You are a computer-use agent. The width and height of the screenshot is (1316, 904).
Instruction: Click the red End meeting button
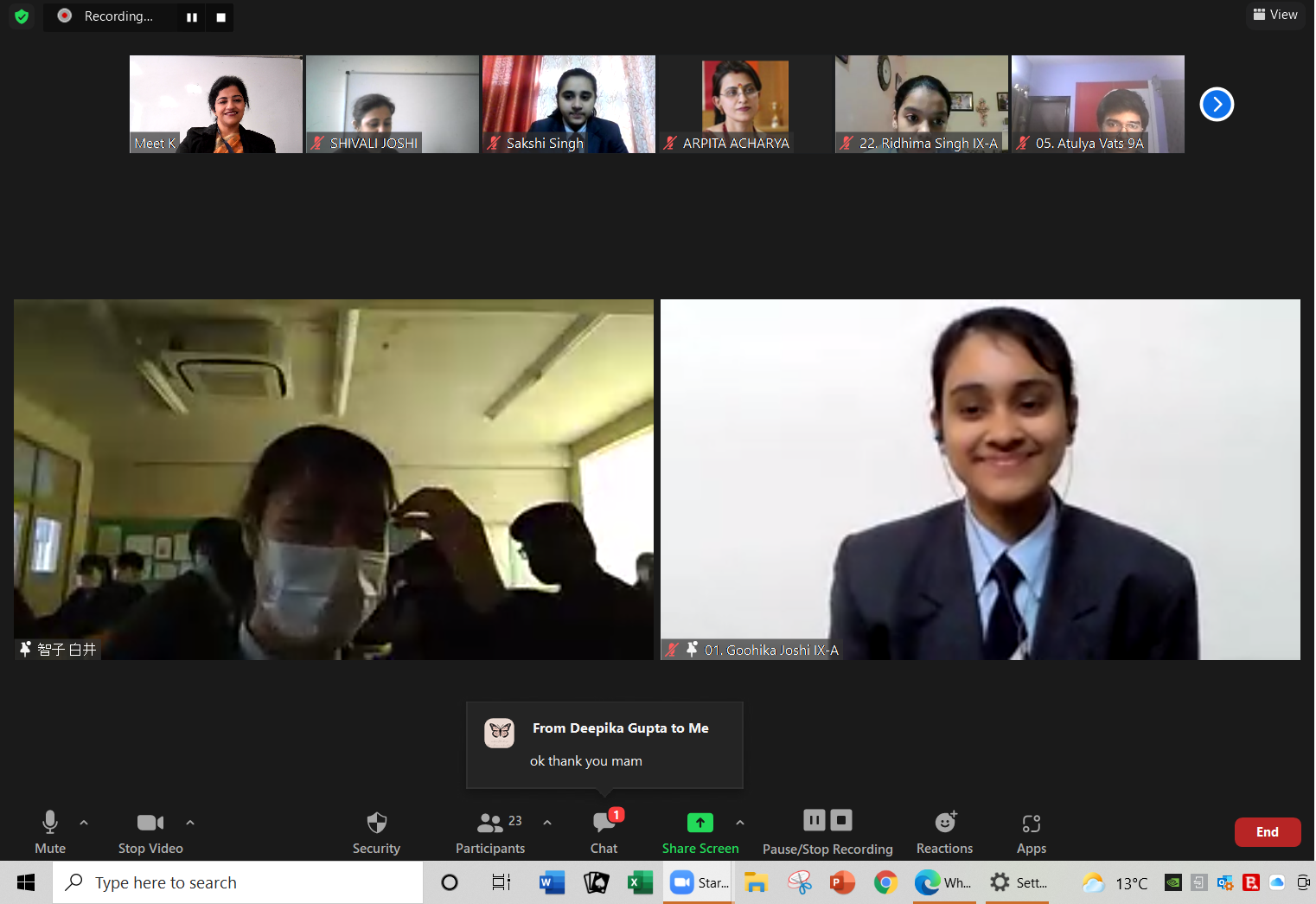click(1267, 832)
